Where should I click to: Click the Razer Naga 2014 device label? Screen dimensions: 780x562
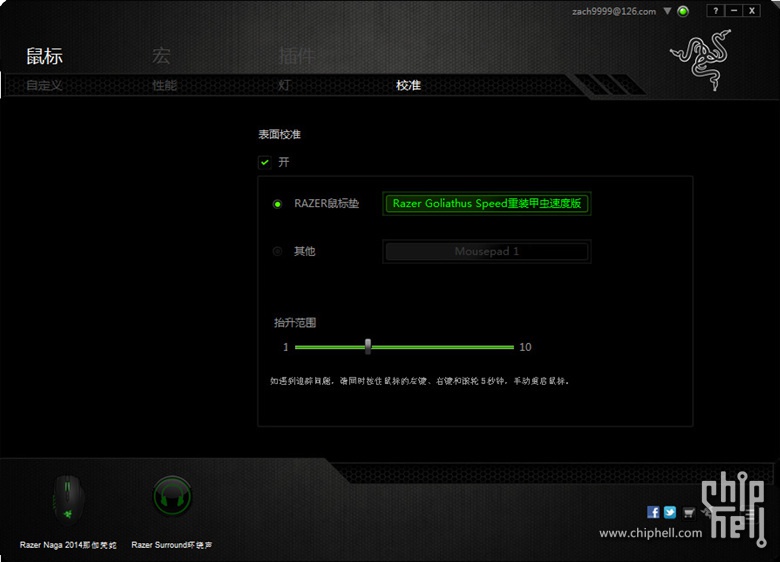pos(68,545)
